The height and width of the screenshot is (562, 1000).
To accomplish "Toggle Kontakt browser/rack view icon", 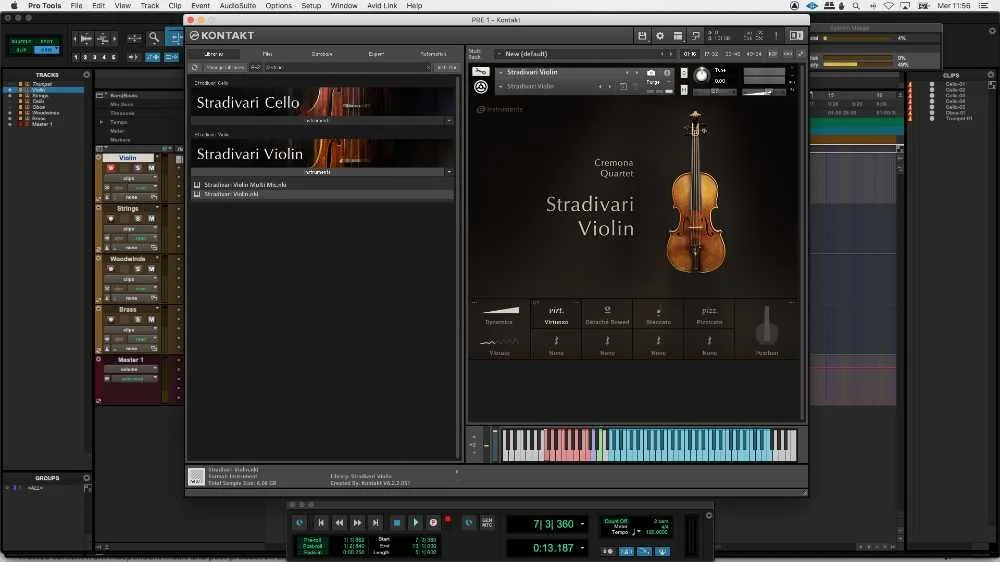I will [678, 36].
